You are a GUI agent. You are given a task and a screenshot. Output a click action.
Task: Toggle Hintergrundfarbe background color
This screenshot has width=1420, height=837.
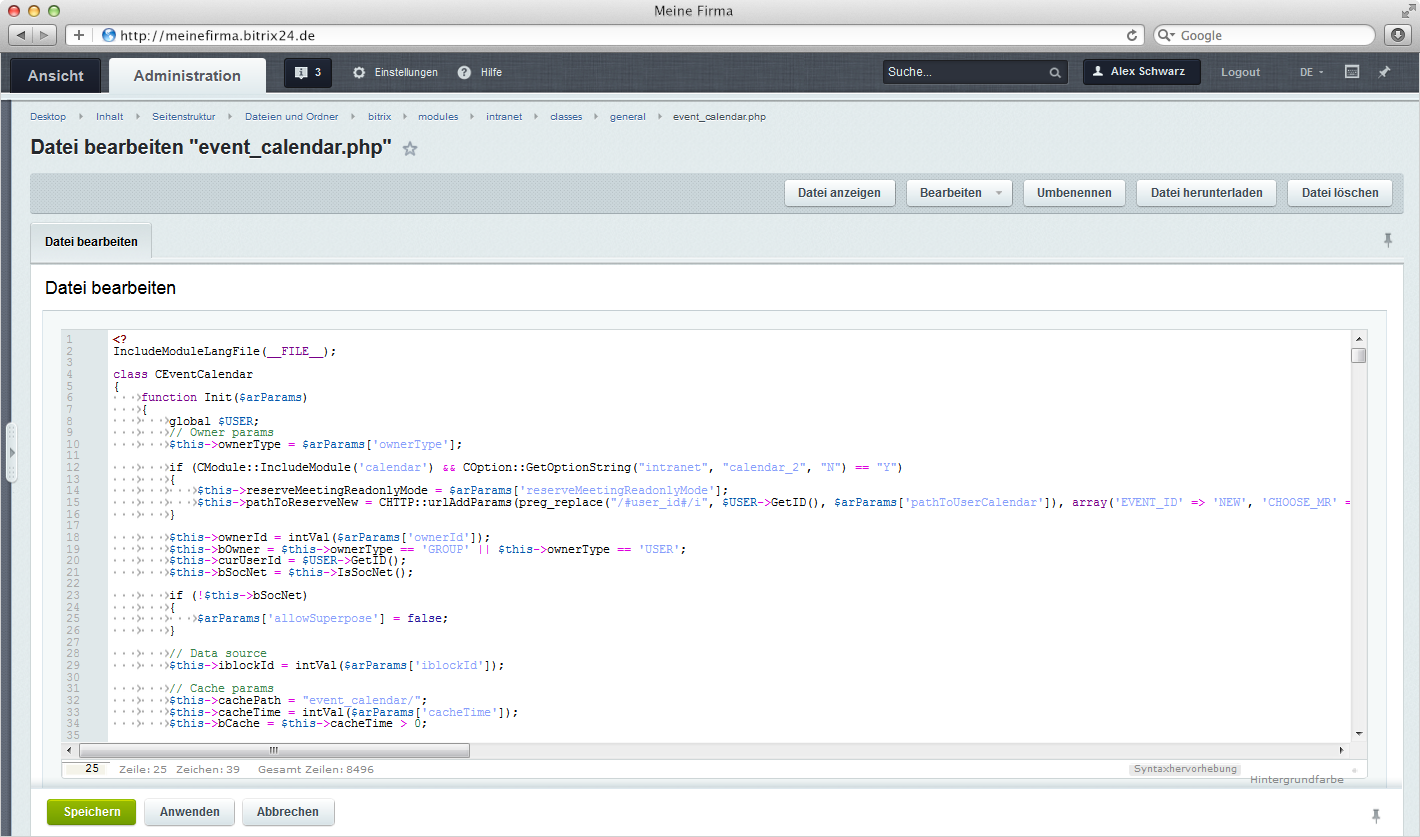click(x=1296, y=779)
